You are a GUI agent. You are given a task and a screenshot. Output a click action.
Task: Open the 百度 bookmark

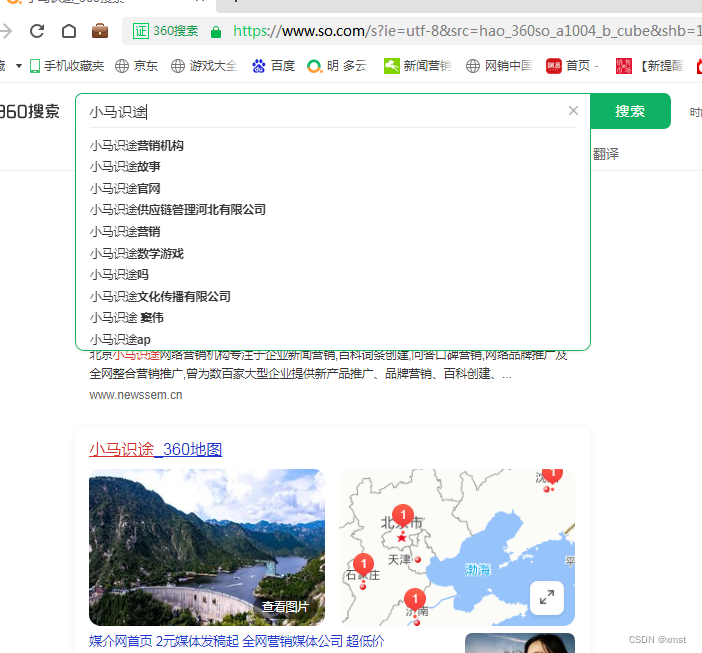pos(273,66)
